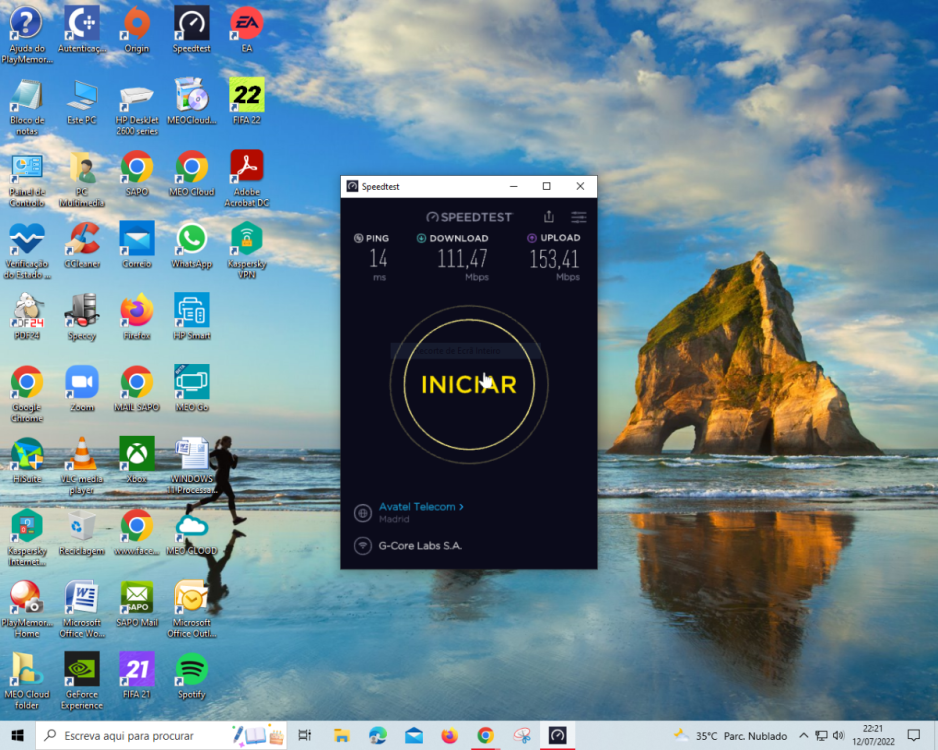This screenshot has height=750, width=938.
Task: Select the Kaspersky Internet desktop icon
Action: point(27,537)
